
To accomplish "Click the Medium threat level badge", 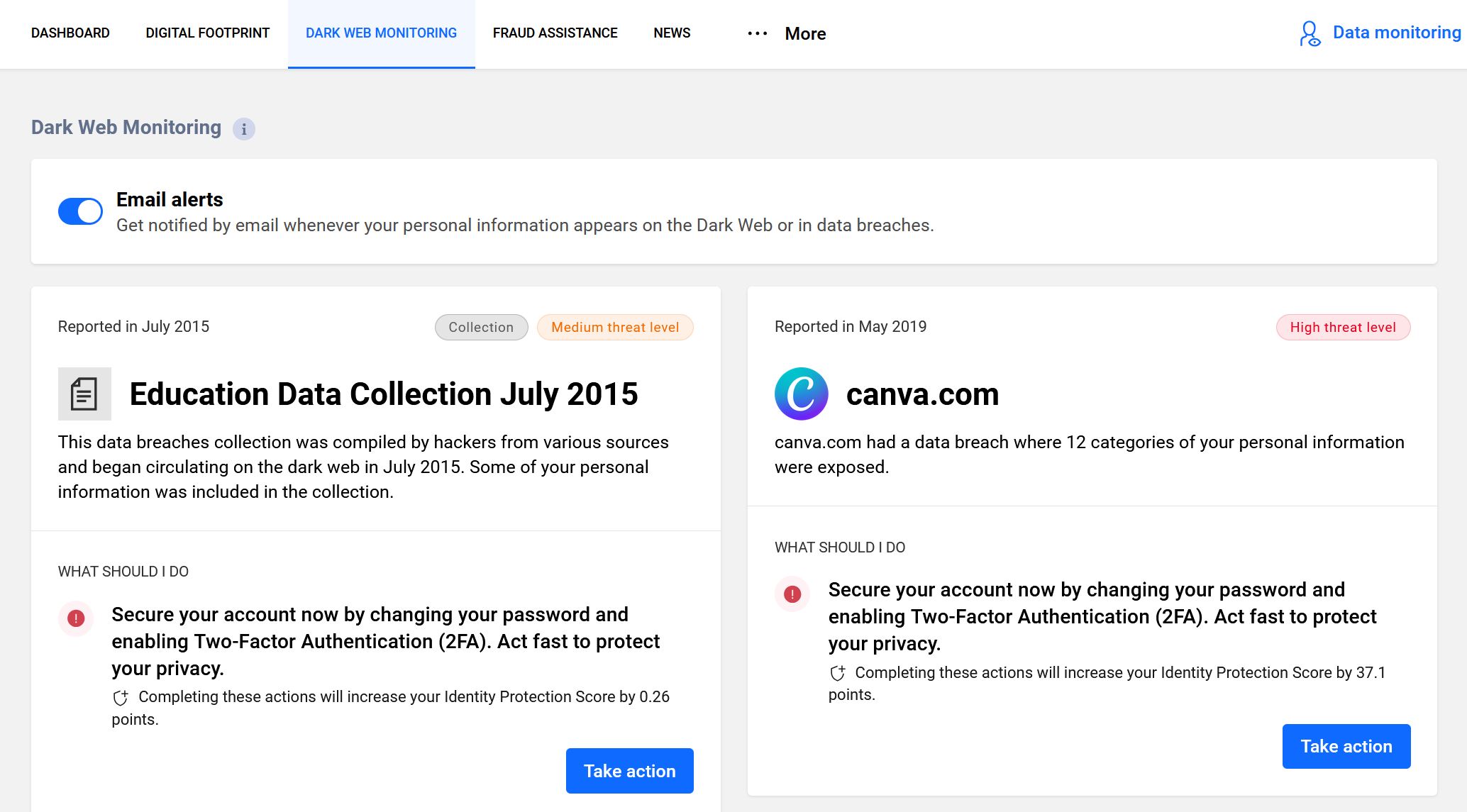I will coord(615,327).
